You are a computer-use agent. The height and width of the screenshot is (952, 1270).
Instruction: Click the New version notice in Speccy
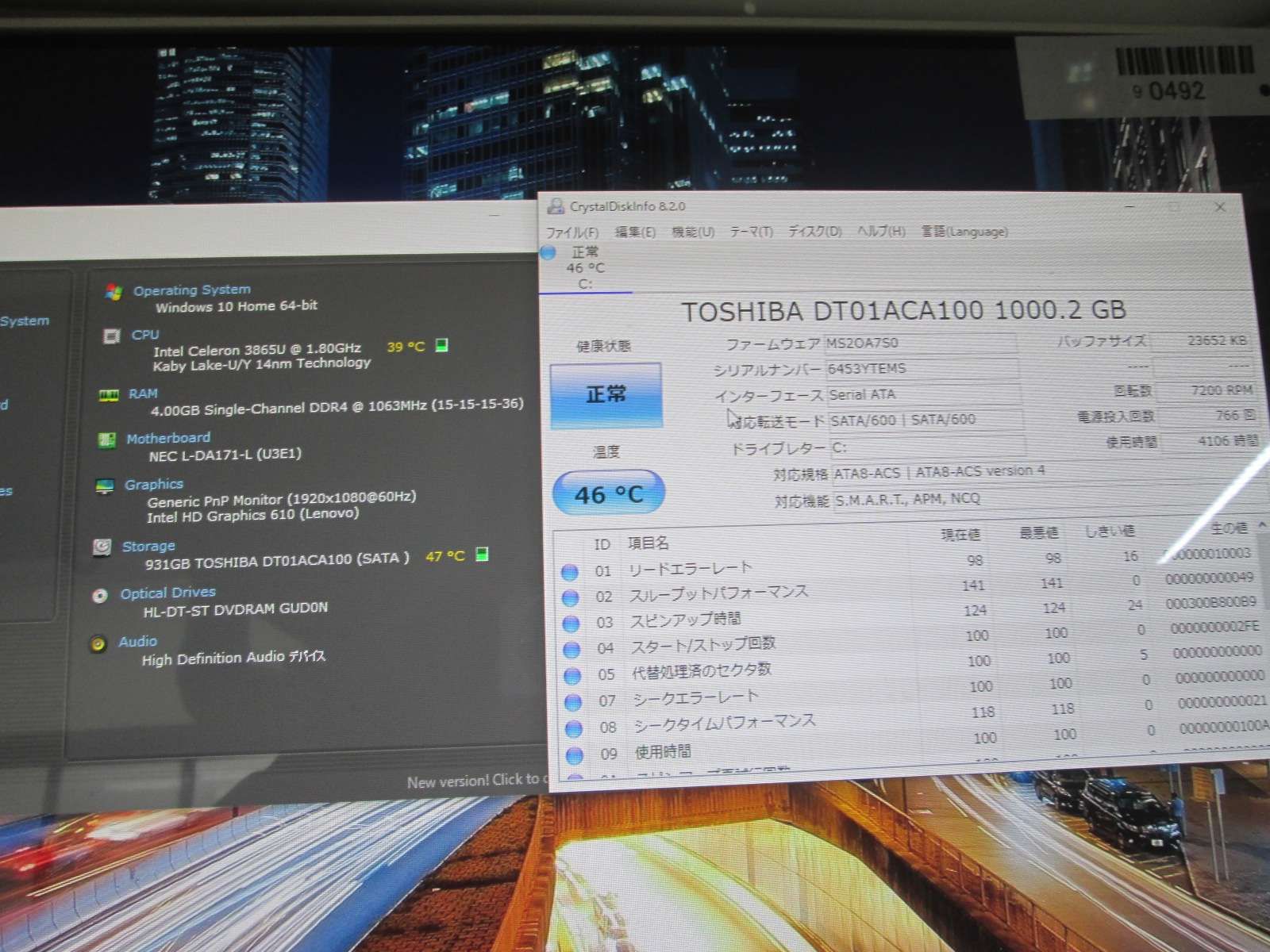coord(476,781)
